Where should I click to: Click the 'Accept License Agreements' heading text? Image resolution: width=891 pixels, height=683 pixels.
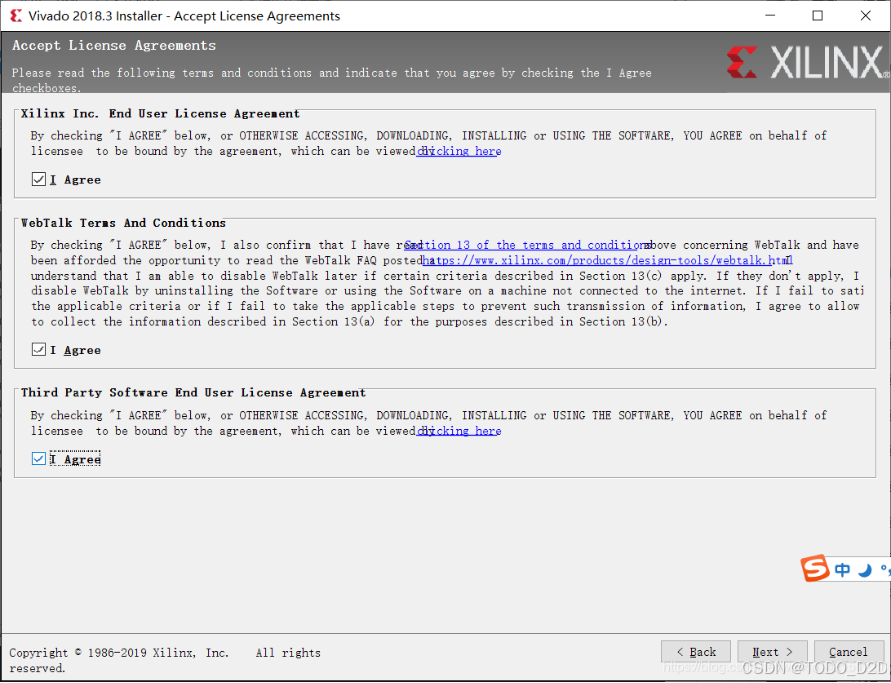[114, 45]
